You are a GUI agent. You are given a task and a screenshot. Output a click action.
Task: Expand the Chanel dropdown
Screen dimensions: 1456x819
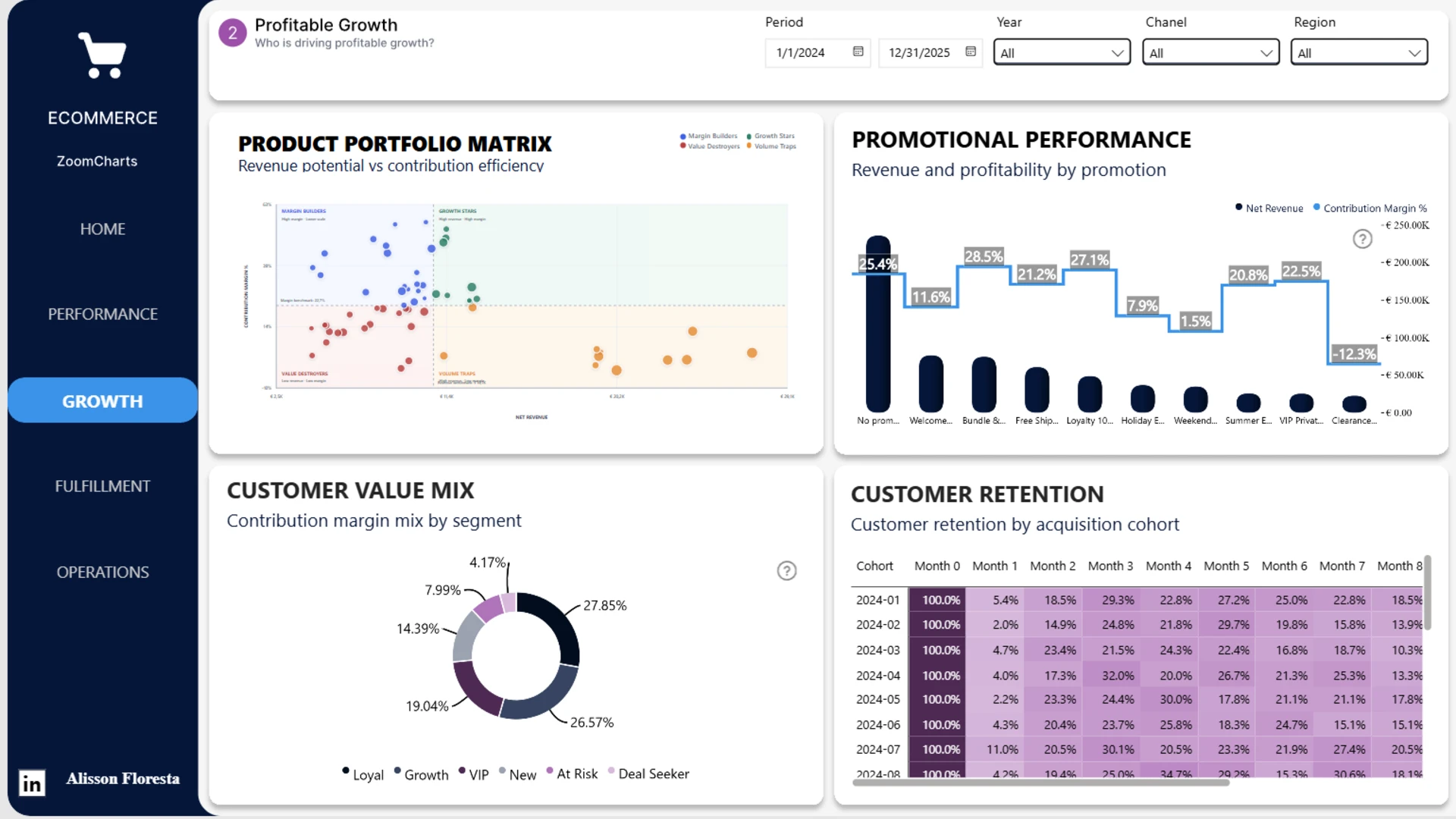click(1210, 52)
